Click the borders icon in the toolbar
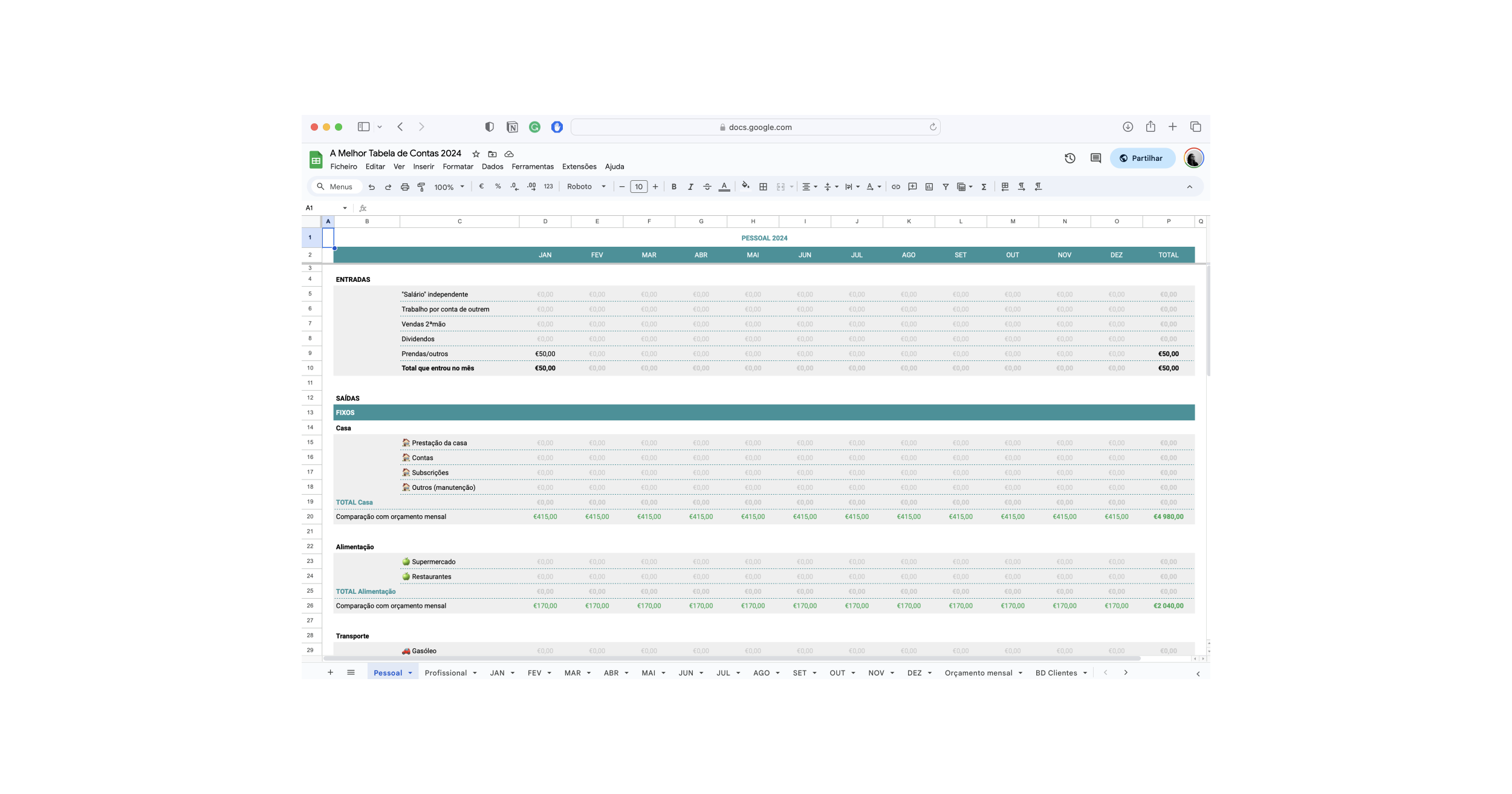 (x=764, y=187)
